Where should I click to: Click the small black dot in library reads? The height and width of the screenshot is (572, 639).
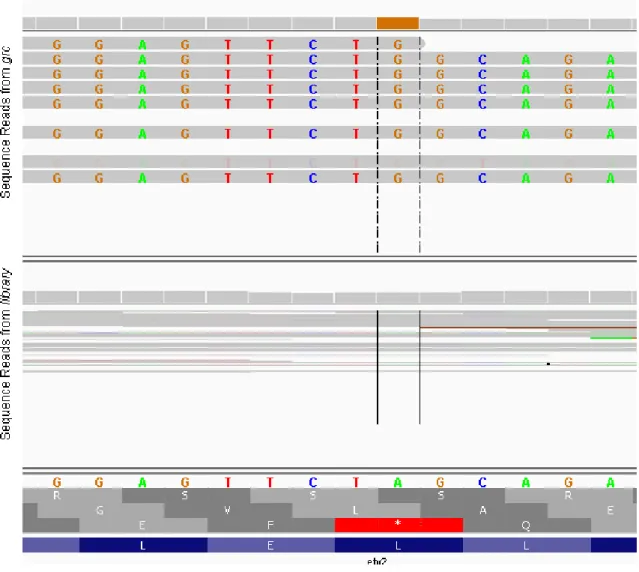[x=548, y=364]
